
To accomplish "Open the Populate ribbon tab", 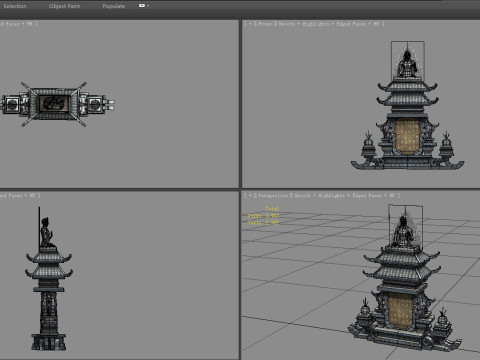I will (114, 6).
